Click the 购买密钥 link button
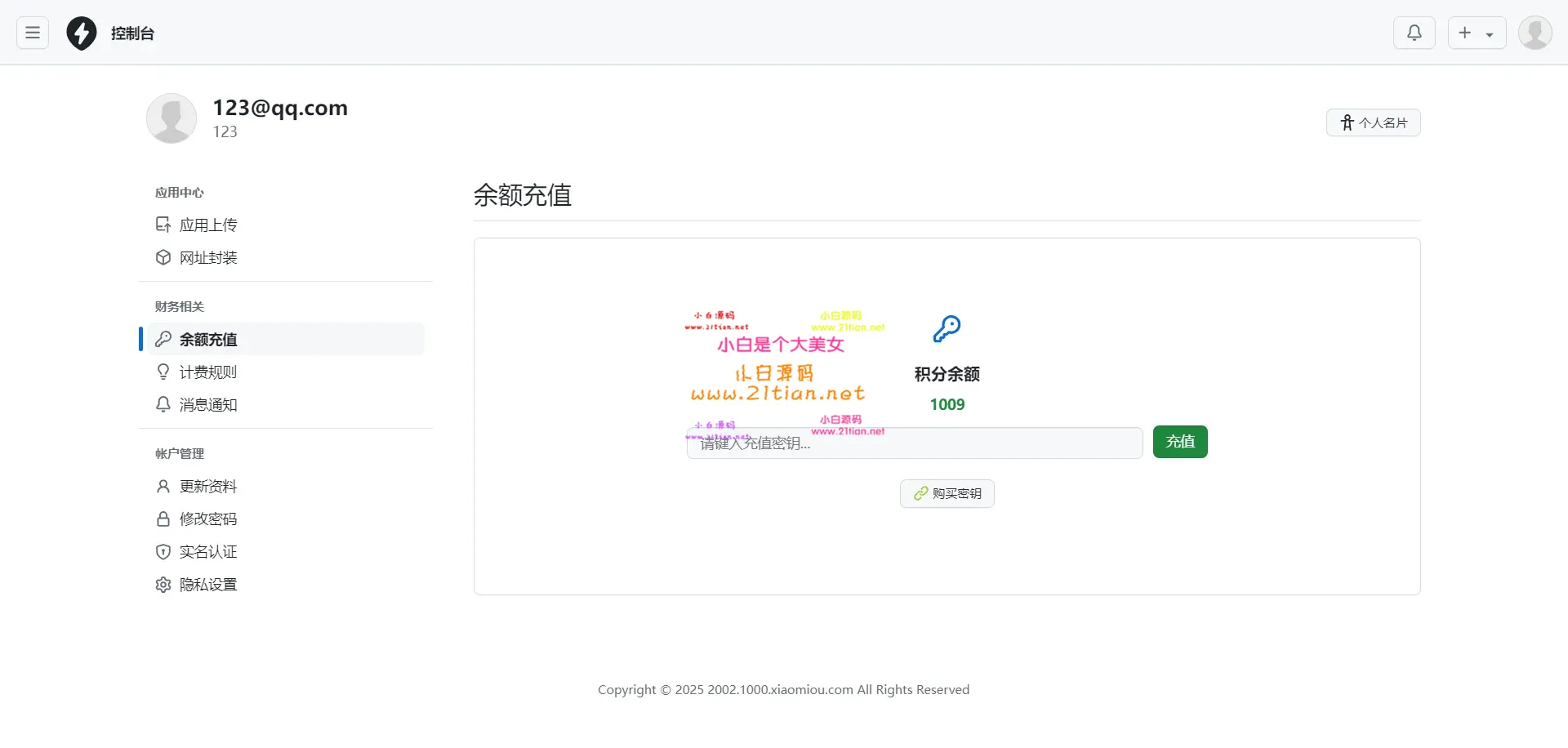Image resolution: width=1568 pixels, height=748 pixels. point(947,493)
